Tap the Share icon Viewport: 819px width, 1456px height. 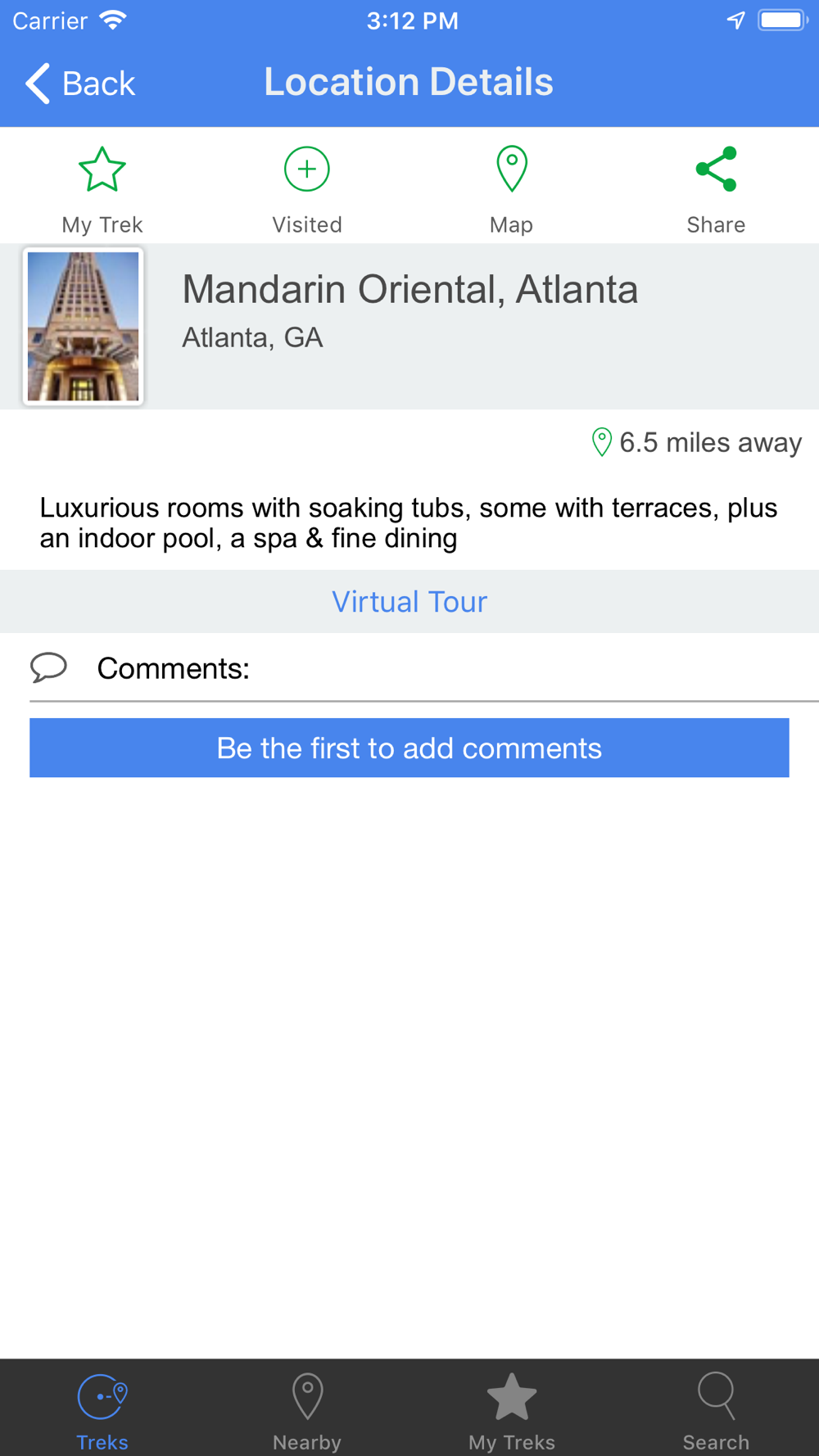[716, 170]
